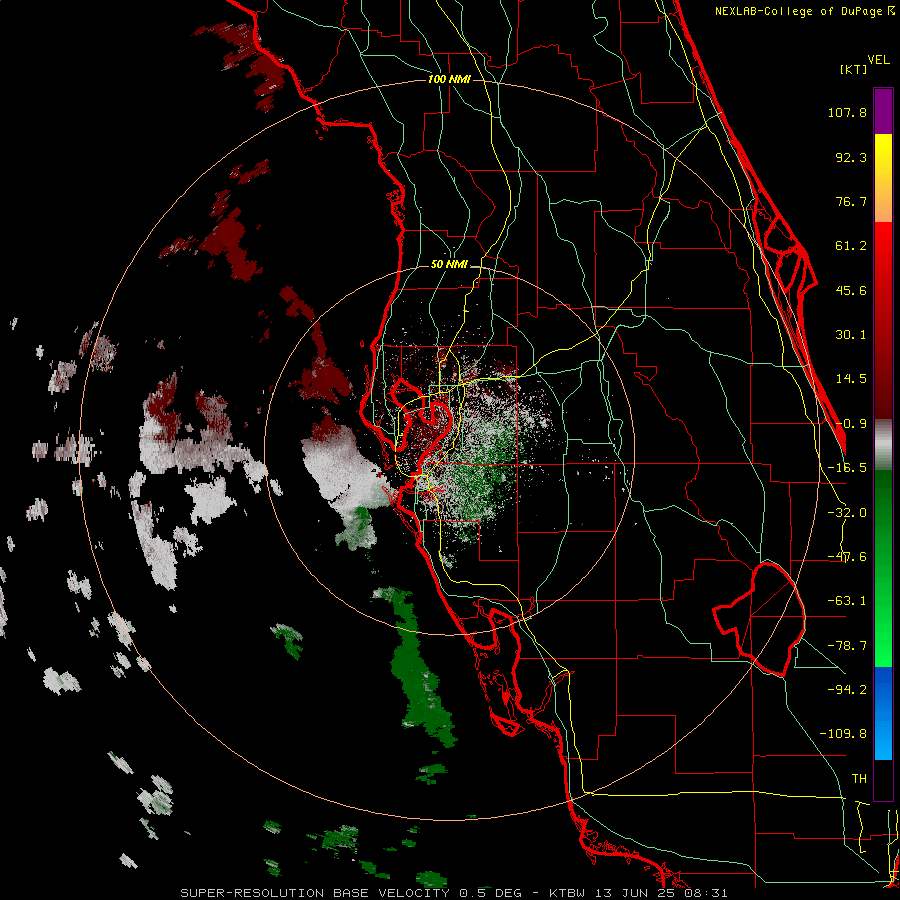Image resolution: width=900 pixels, height=900 pixels.
Task: Click the -63.1 velocity scale value
Action: click(847, 601)
